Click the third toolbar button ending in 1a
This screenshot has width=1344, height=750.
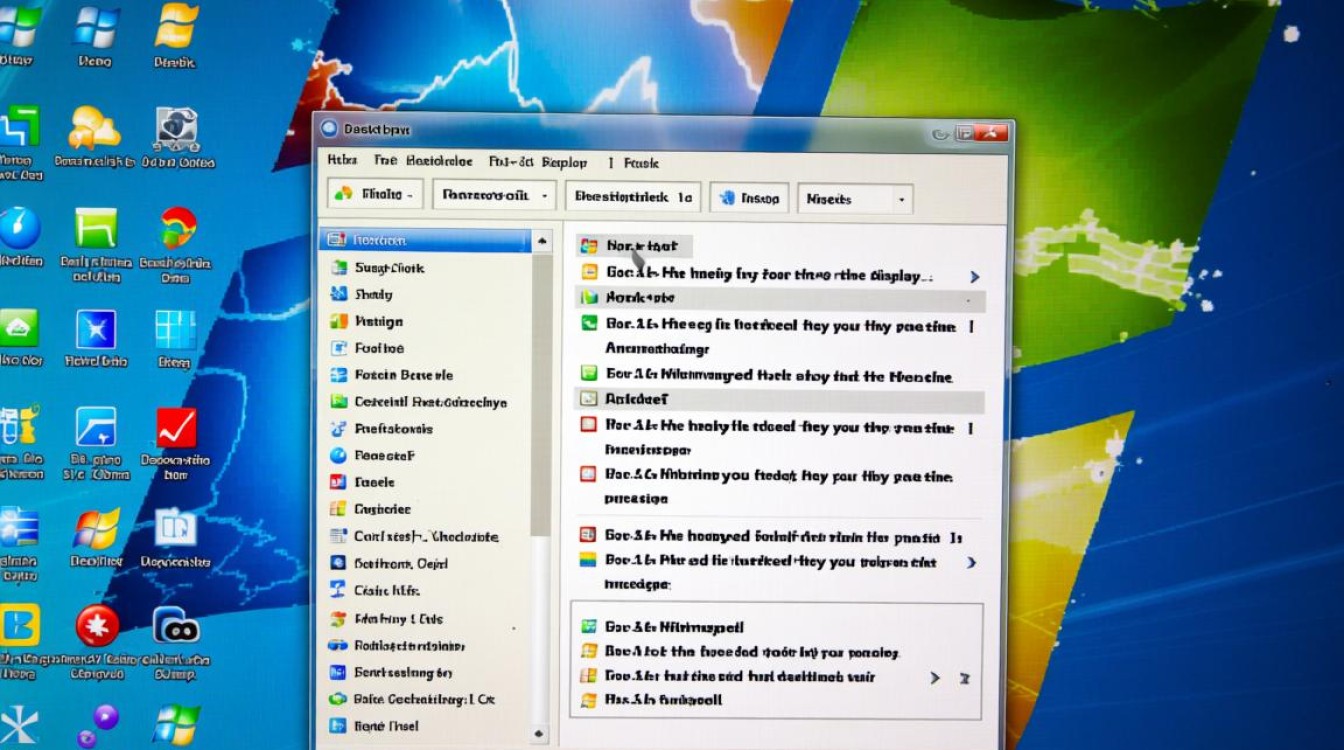tap(633, 197)
